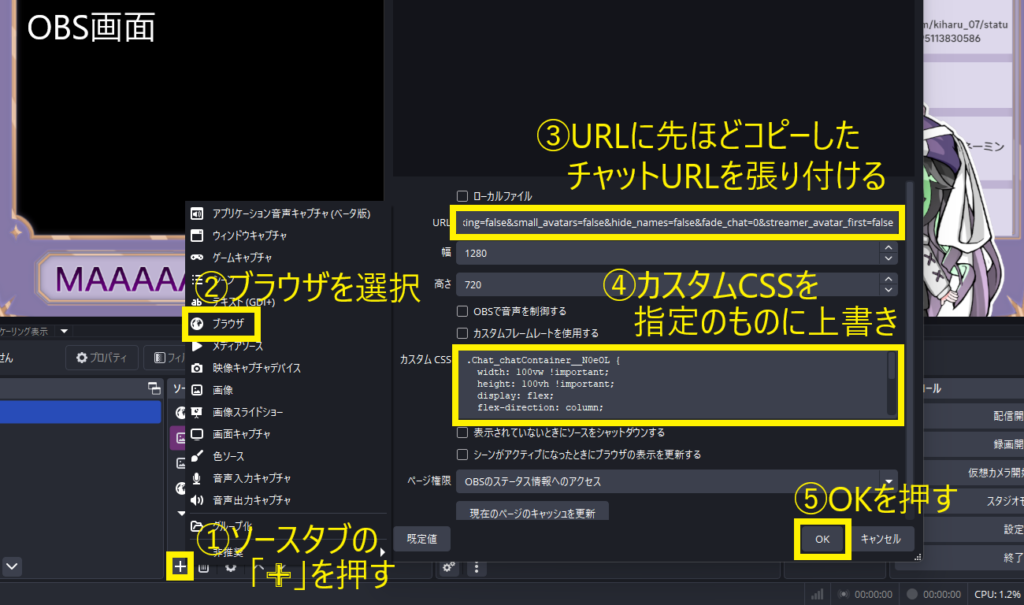Viewport: 1024px width, 605px height.
Task: Click the OK button
Action: [x=822, y=539]
